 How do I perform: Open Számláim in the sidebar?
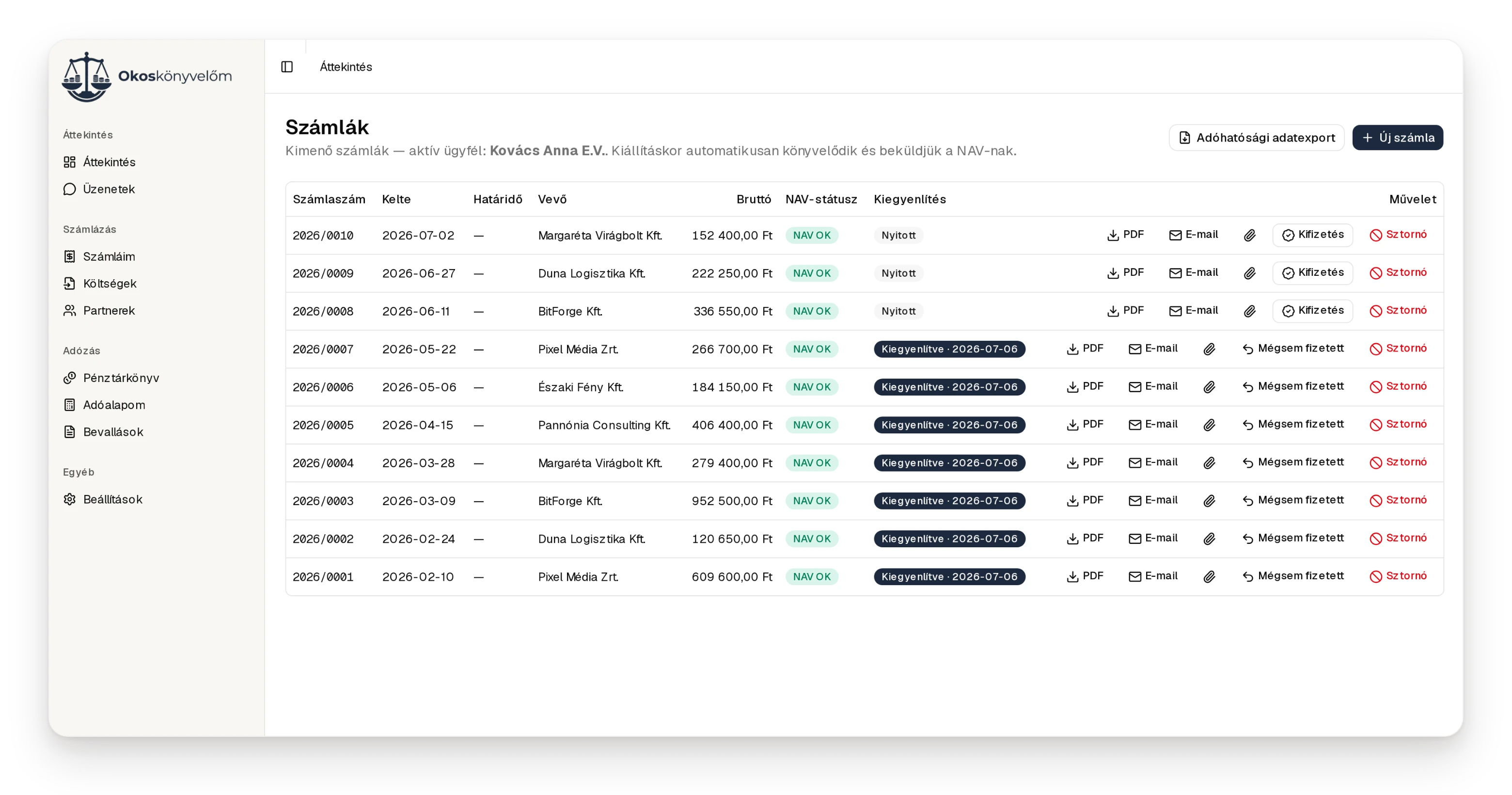click(x=100, y=256)
